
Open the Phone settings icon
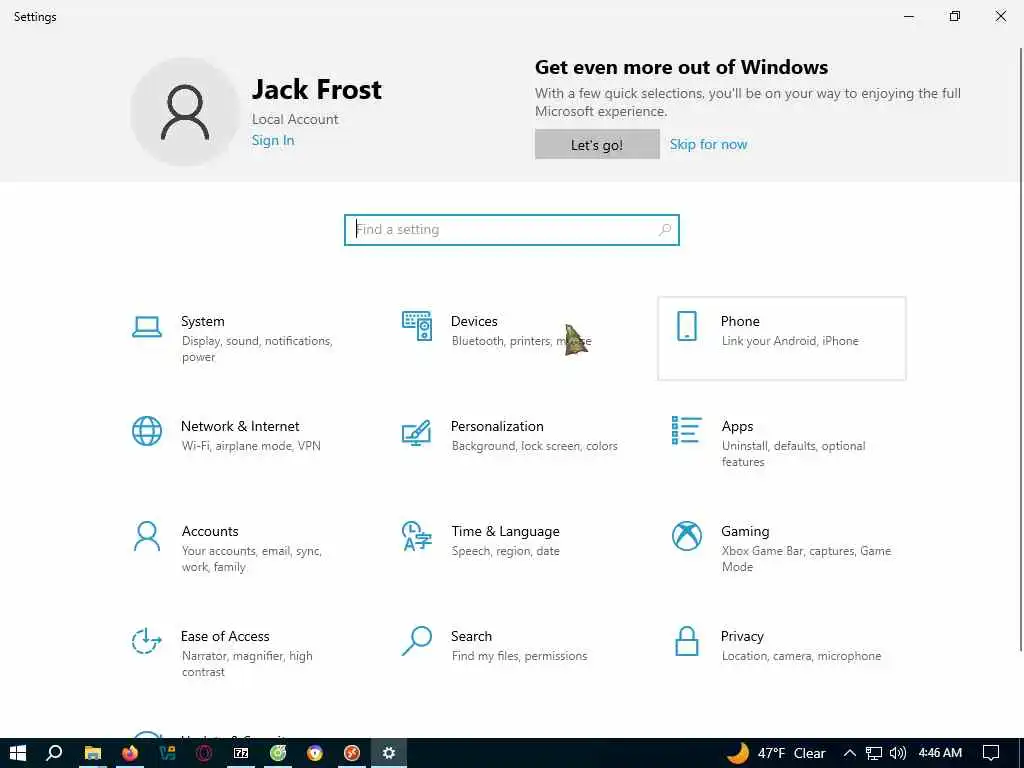(x=687, y=326)
